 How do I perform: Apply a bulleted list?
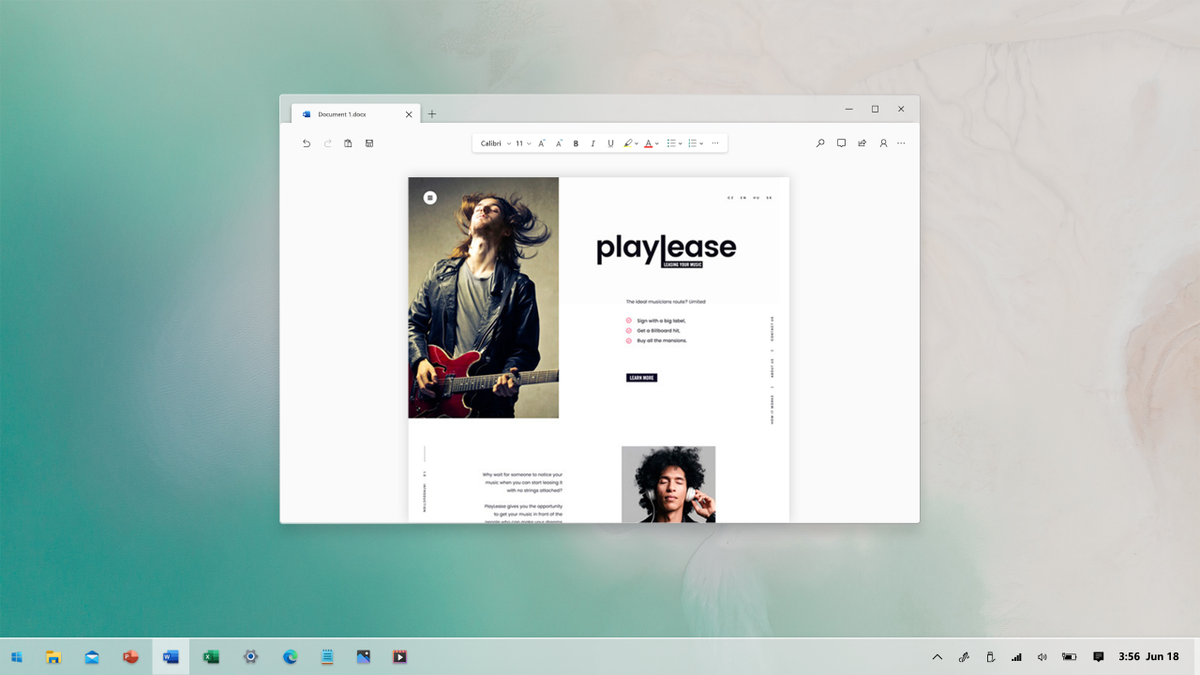(672, 144)
